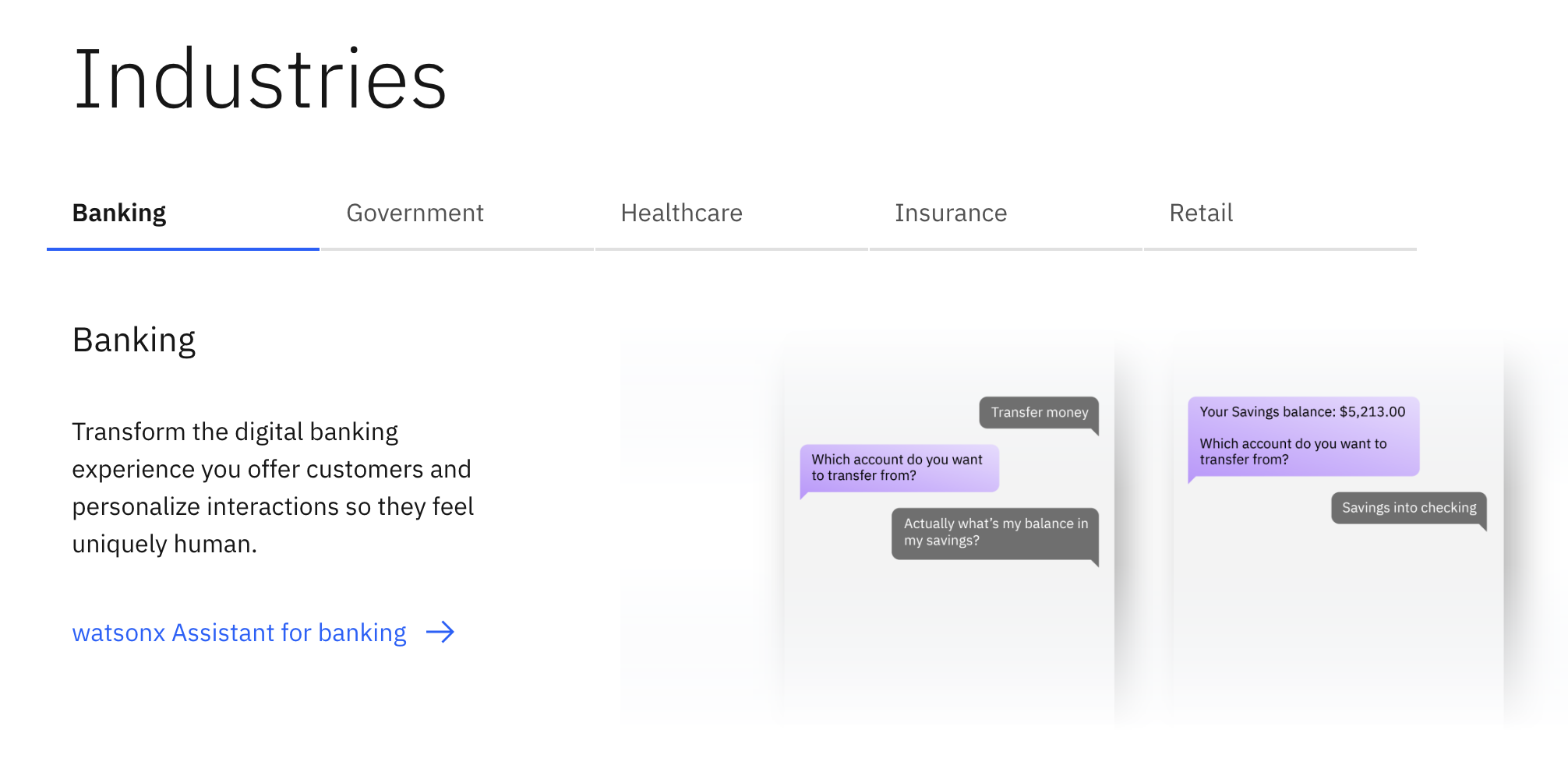Open the watsonx Assistant for banking link
1568x765 pixels.
point(239,633)
